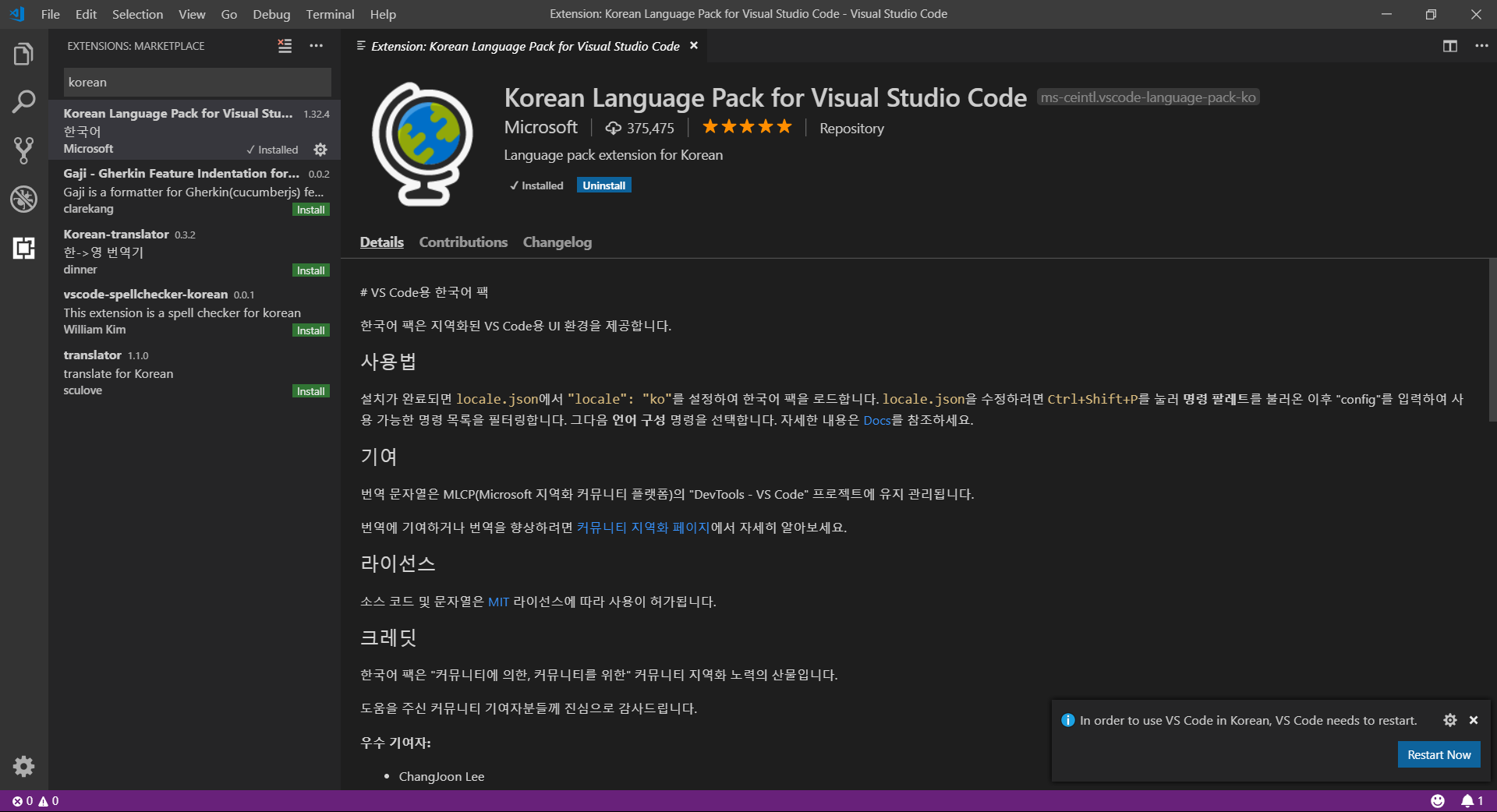Open the Explorer view in activity bar
This screenshot has width=1497, height=812.
[23, 54]
